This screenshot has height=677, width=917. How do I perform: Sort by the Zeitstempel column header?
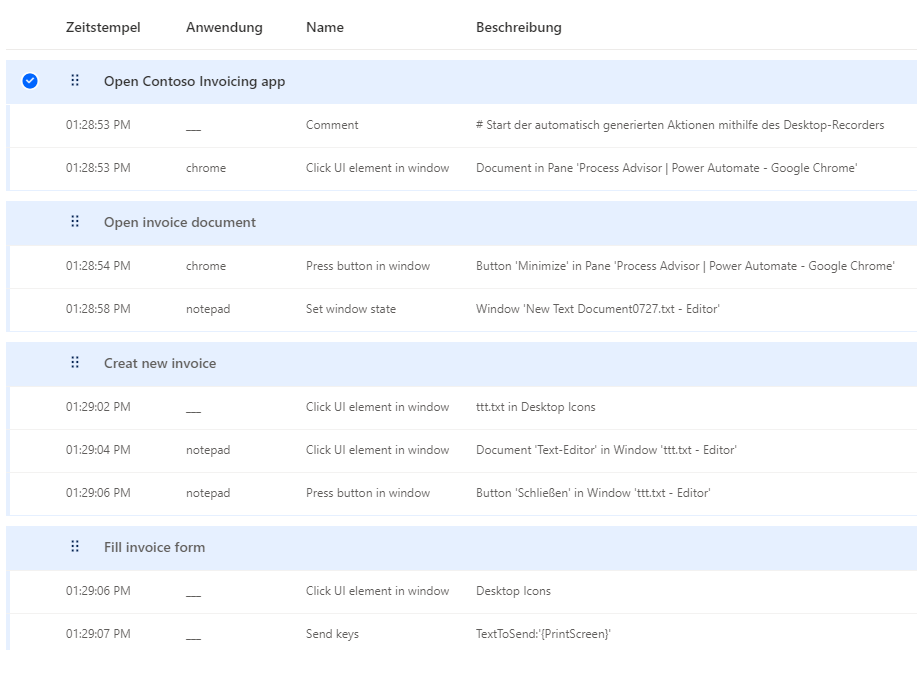click(103, 27)
